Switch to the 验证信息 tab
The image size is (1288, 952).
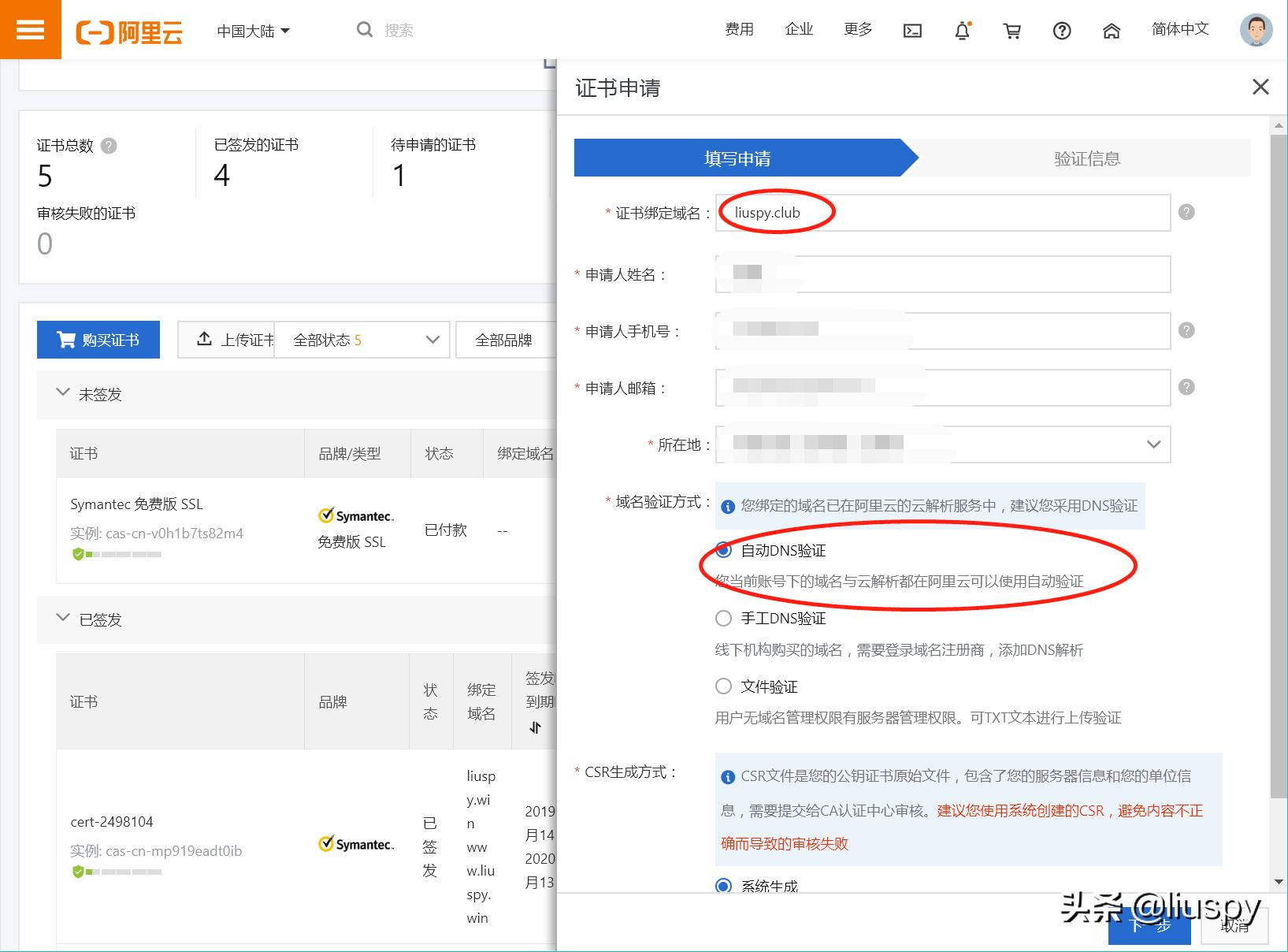pos(1087,158)
